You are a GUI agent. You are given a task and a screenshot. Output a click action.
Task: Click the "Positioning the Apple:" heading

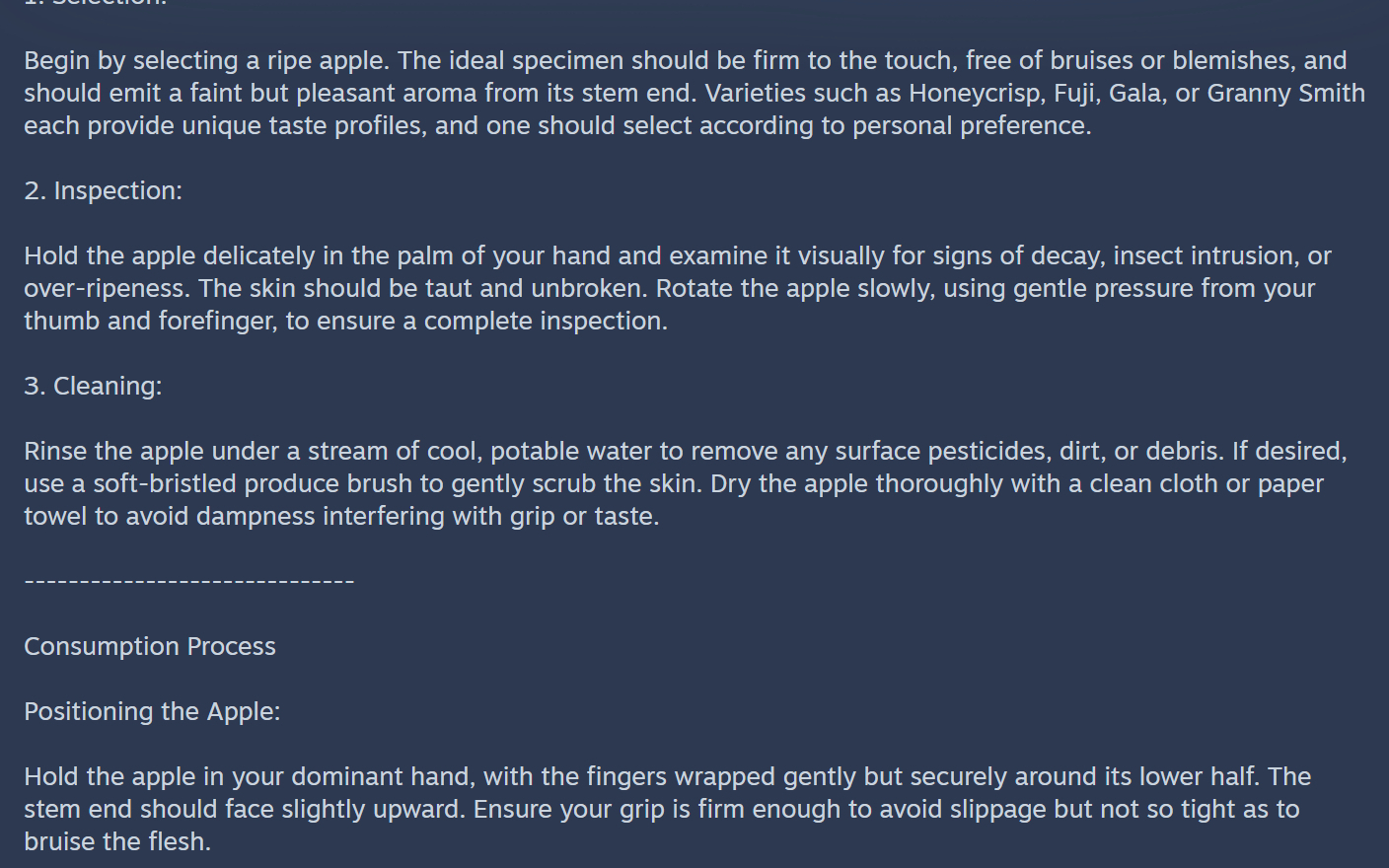tap(152, 711)
